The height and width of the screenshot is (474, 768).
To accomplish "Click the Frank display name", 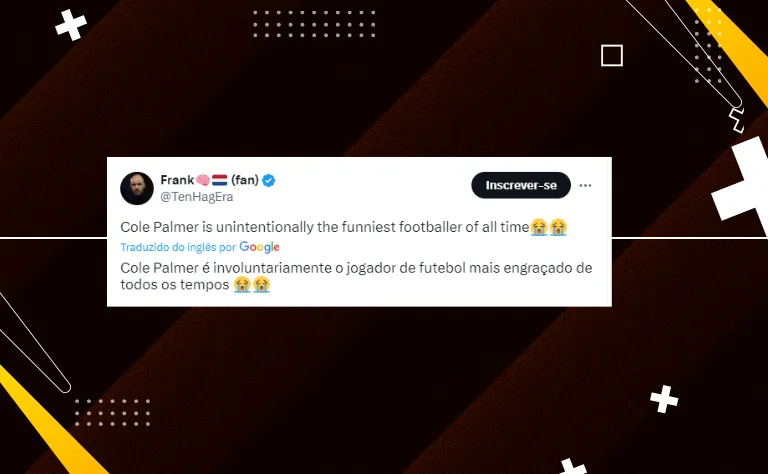I will coord(176,180).
